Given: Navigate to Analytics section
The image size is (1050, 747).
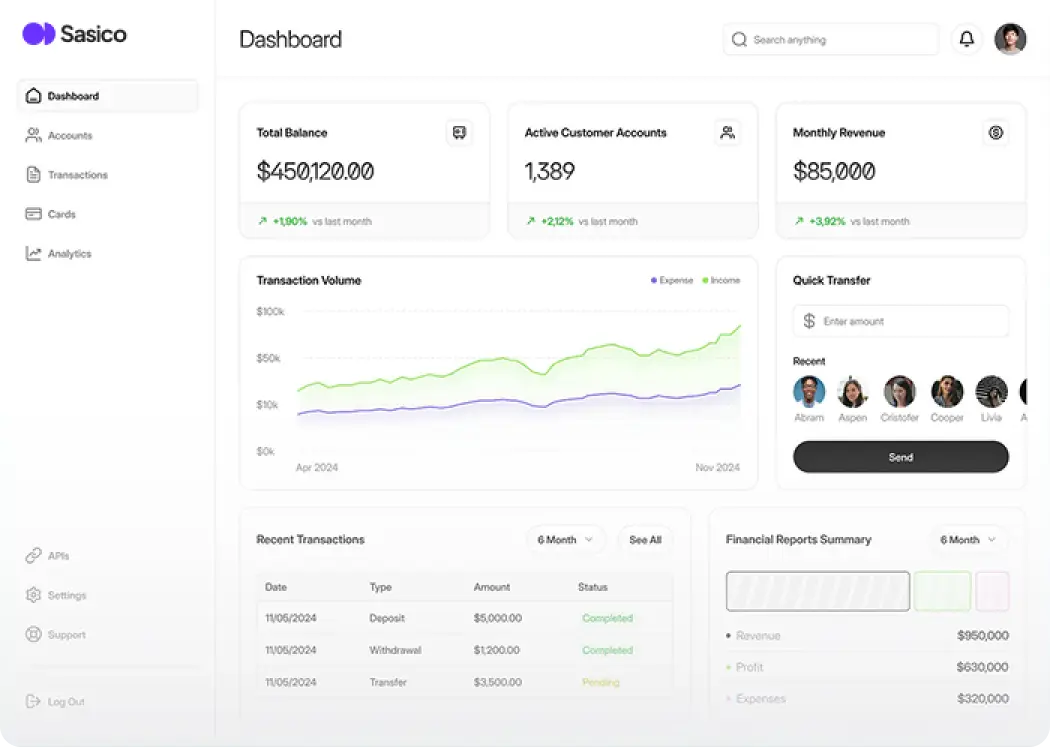Looking at the screenshot, I should pos(69,254).
